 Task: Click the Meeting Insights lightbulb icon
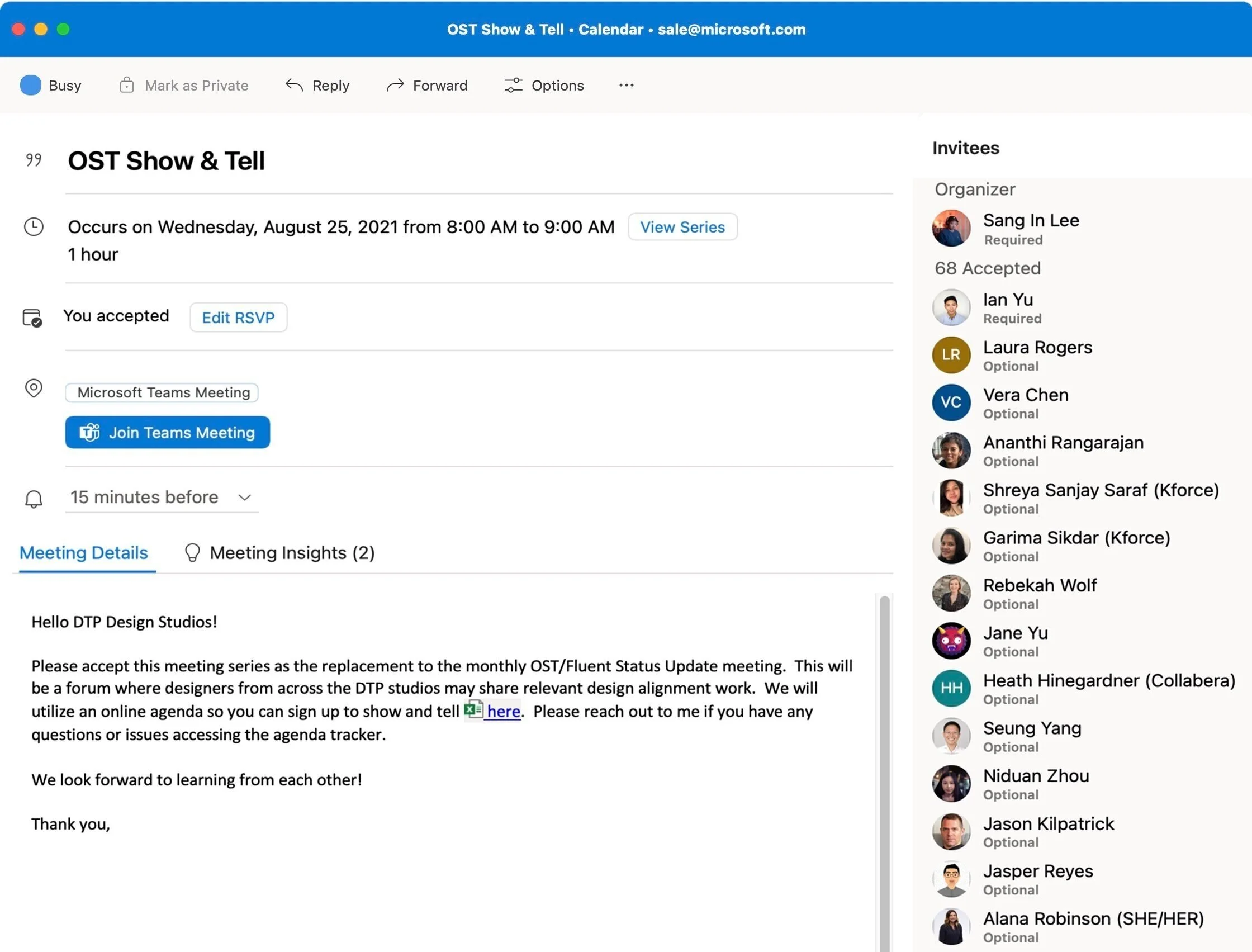point(192,552)
